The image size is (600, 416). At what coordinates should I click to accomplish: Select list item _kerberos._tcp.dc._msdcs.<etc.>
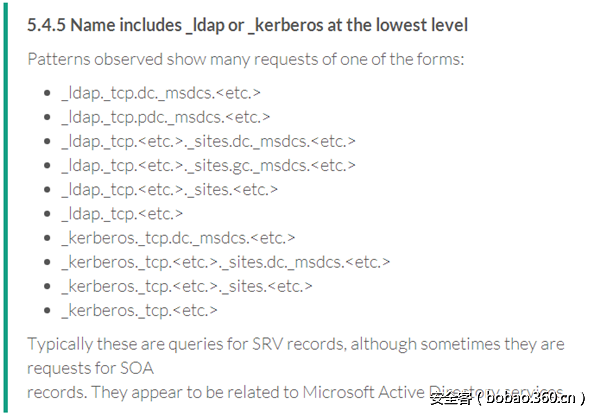point(178,238)
